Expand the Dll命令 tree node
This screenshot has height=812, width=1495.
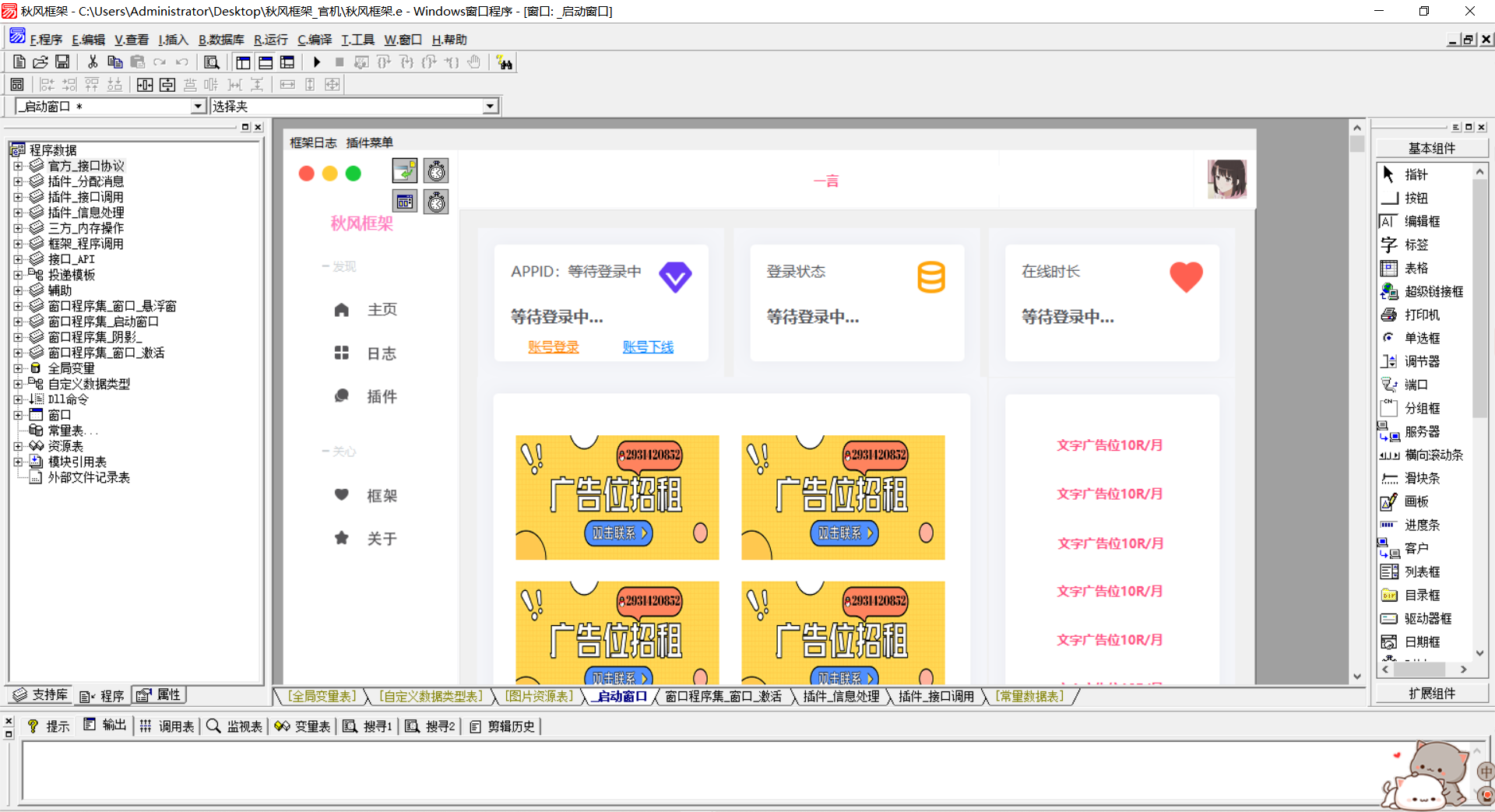(18, 399)
